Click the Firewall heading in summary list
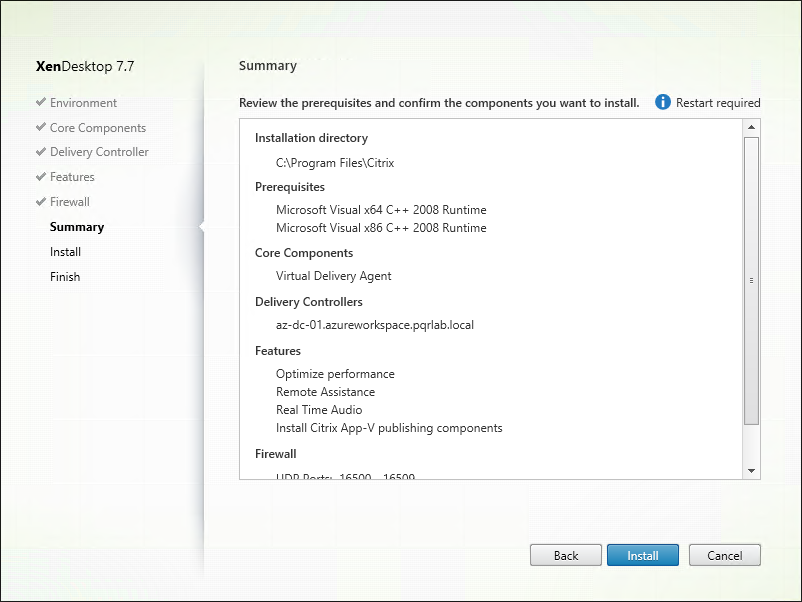 [x=276, y=454]
